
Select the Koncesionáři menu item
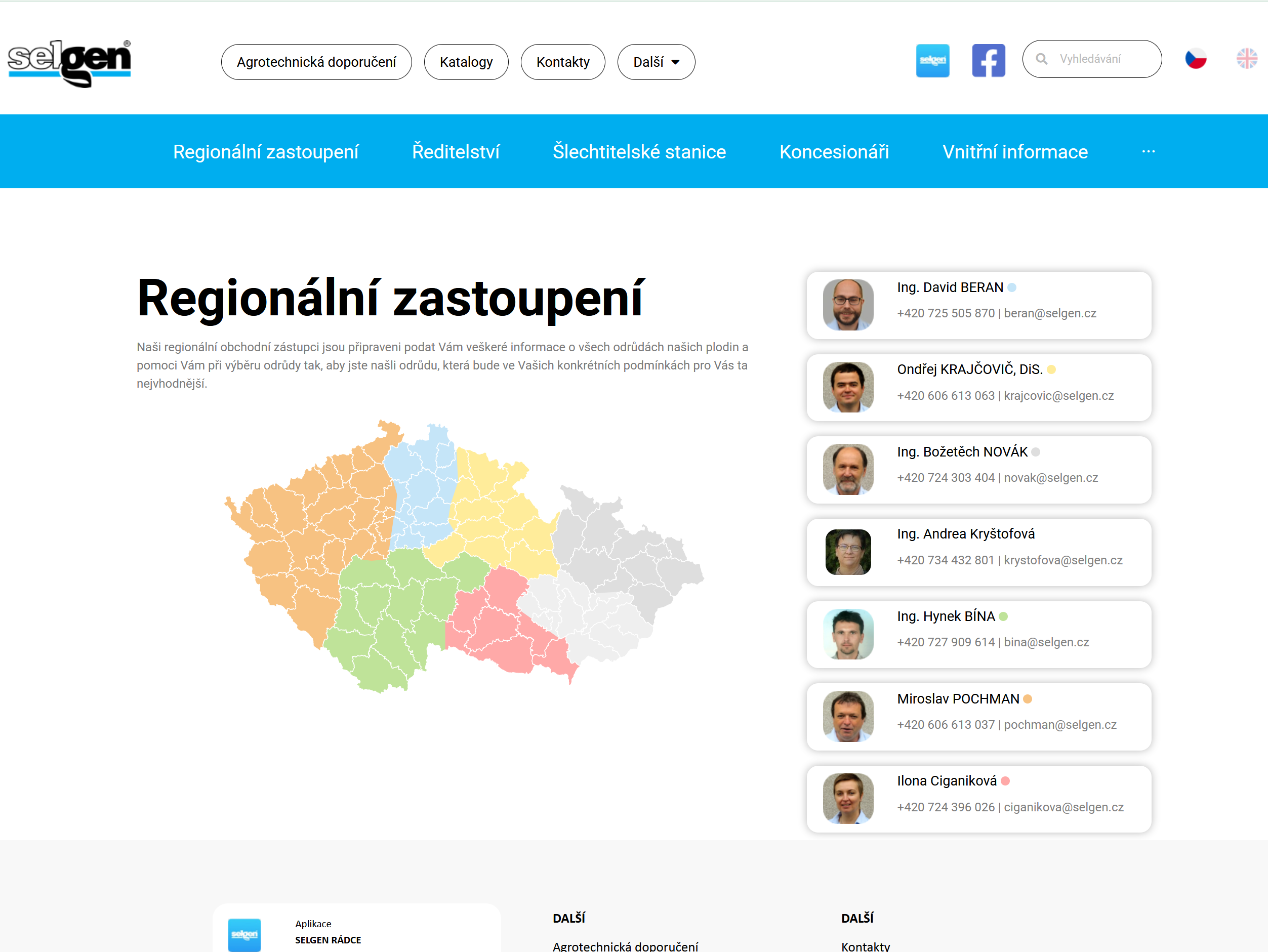[x=834, y=151]
